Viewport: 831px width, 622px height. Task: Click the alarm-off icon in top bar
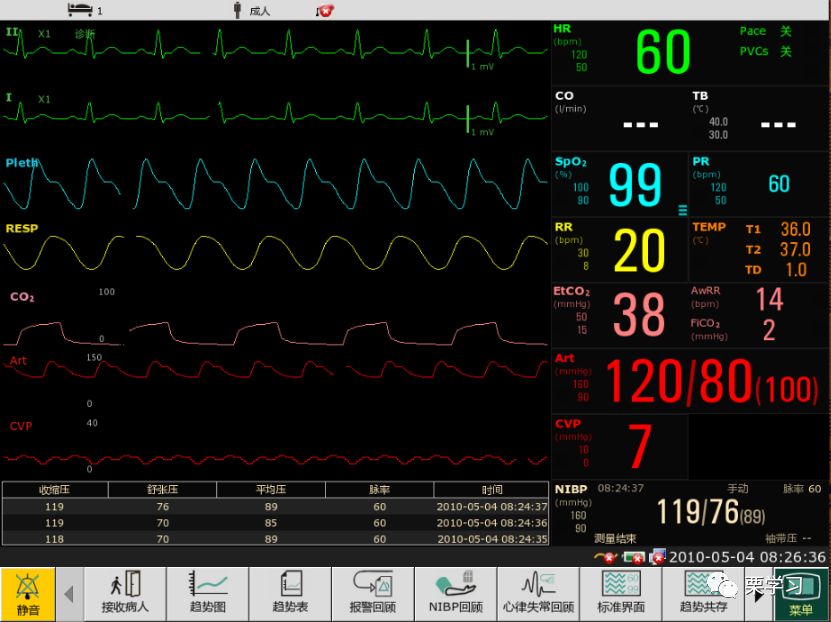(x=324, y=10)
